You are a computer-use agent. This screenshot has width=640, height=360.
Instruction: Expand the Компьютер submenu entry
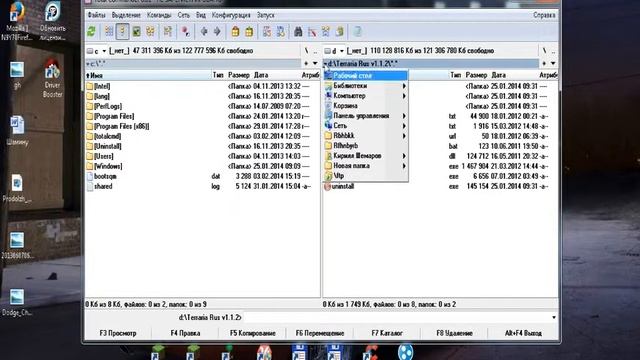[366, 96]
